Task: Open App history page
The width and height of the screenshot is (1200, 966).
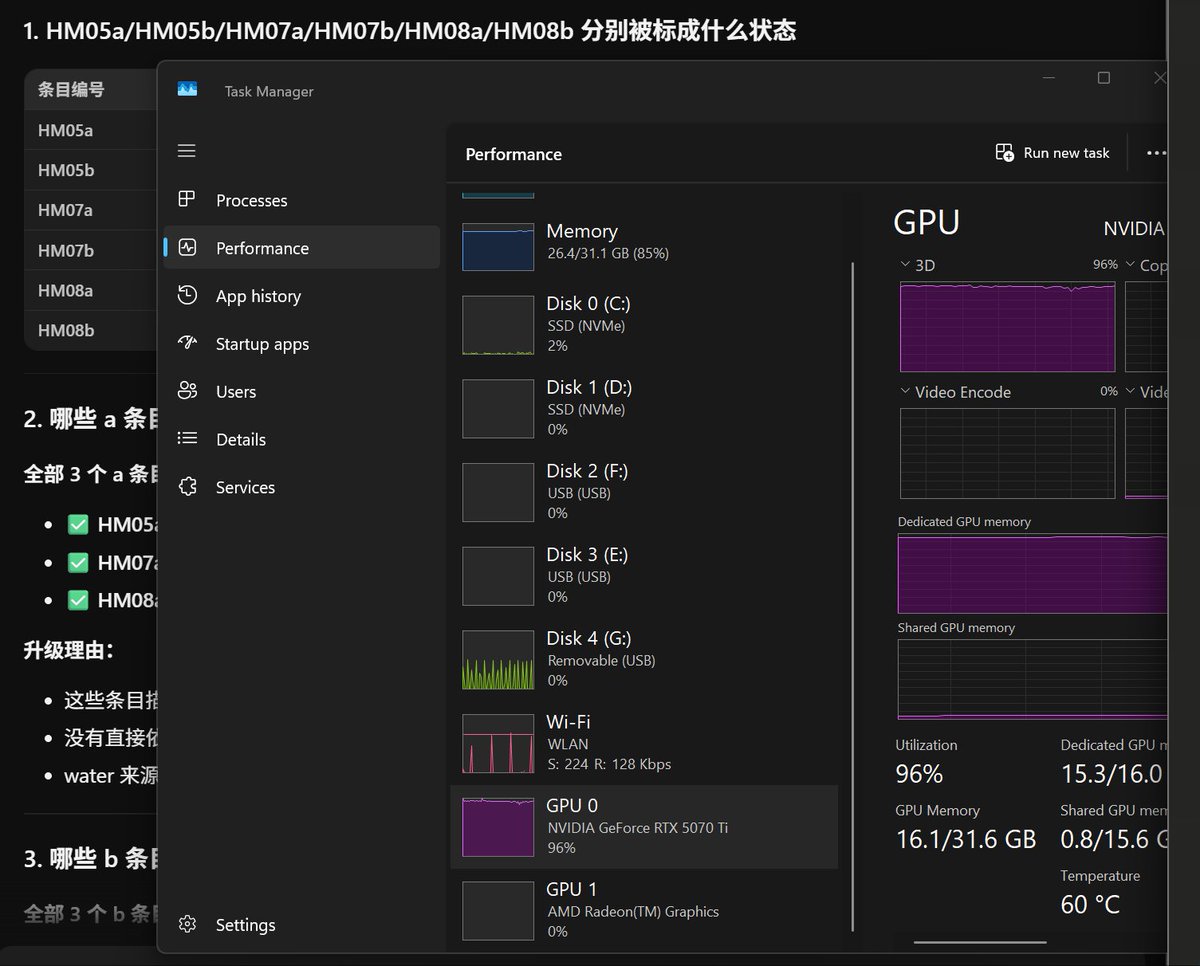Action: pyautogui.click(x=301, y=296)
